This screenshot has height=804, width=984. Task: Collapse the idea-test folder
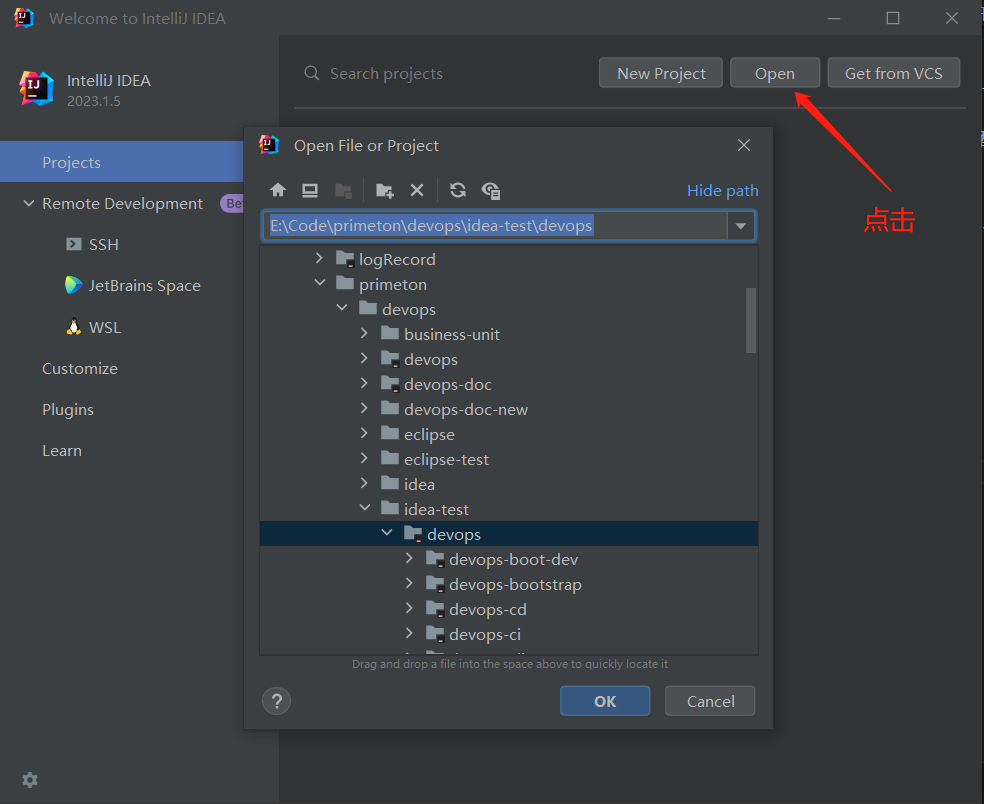point(365,509)
